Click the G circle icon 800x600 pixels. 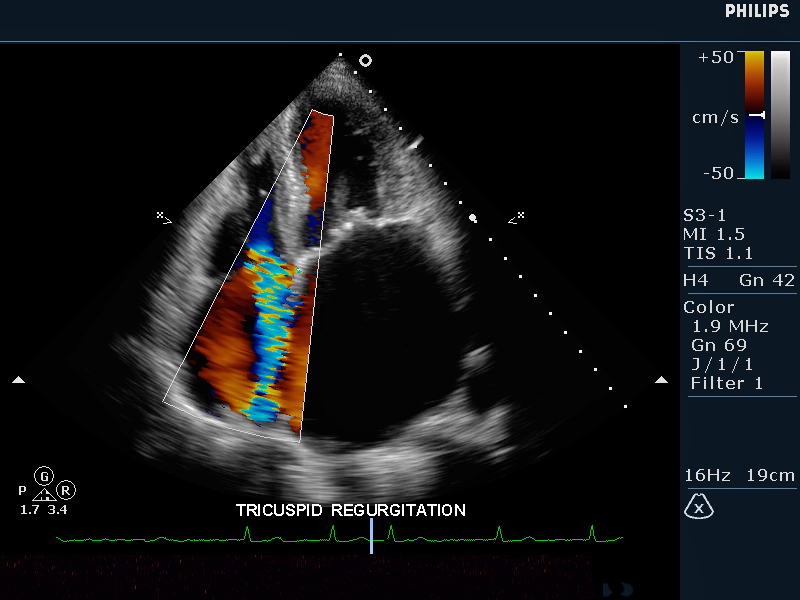pyautogui.click(x=44, y=476)
